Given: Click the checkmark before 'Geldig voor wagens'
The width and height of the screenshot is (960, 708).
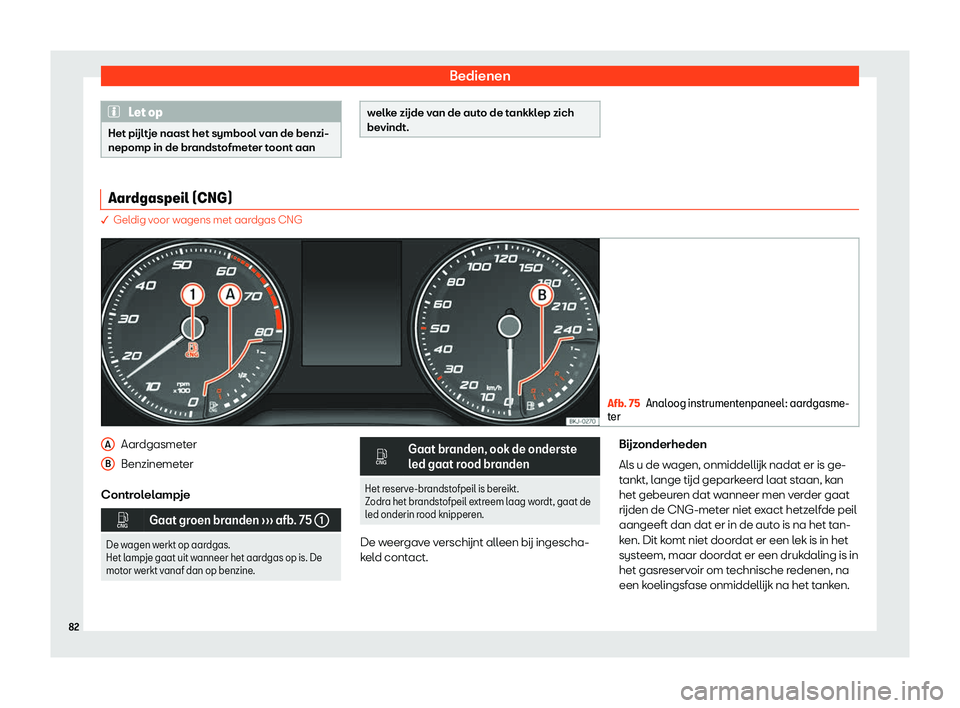Looking at the screenshot, I should pyautogui.click(x=105, y=220).
